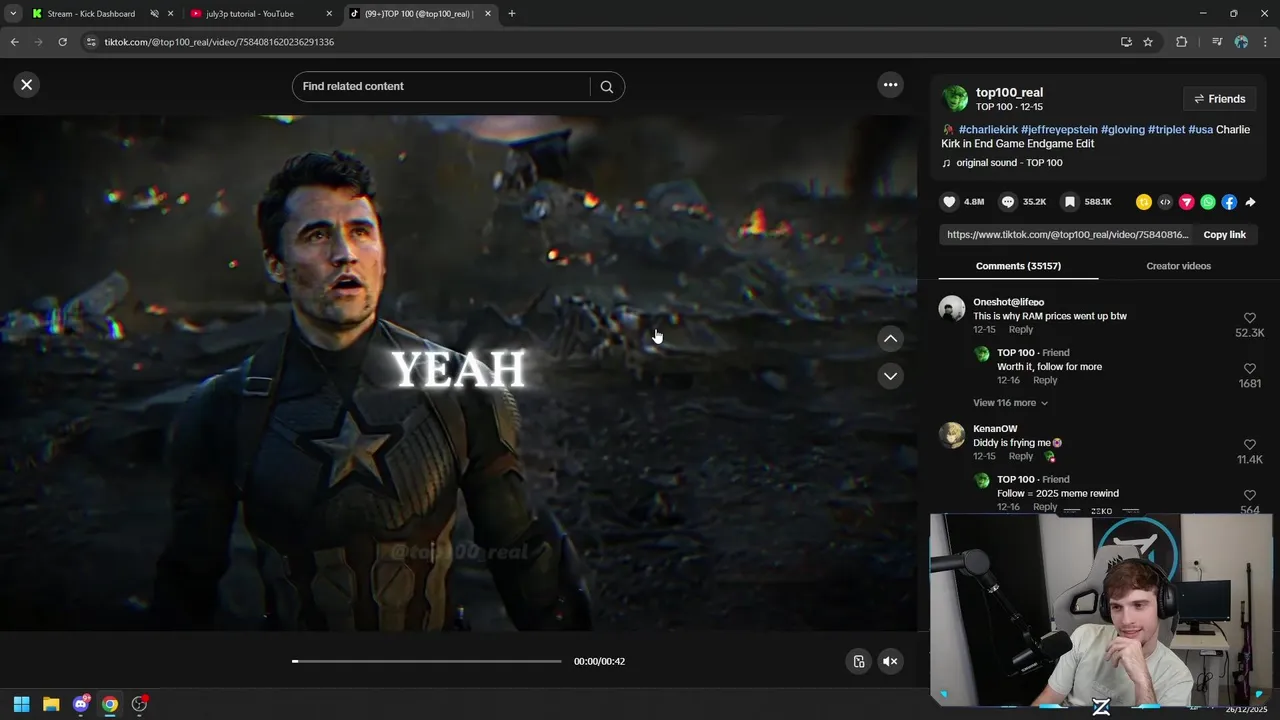Open the embed code icon
The width and height of the screenshot is (1280, 720).
1165,202
